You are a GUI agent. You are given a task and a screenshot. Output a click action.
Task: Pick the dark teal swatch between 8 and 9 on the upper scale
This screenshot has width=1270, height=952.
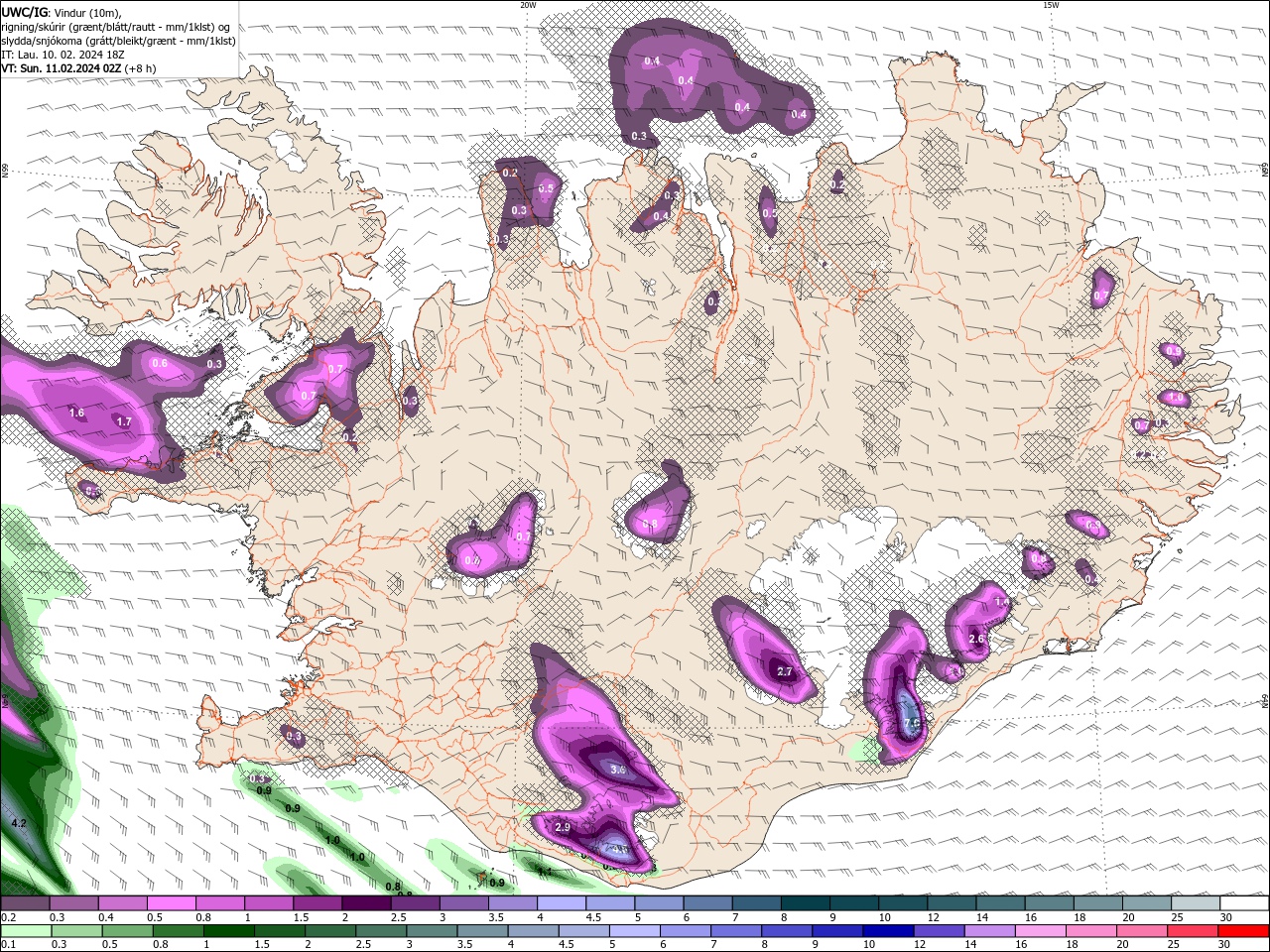point(805,903)
